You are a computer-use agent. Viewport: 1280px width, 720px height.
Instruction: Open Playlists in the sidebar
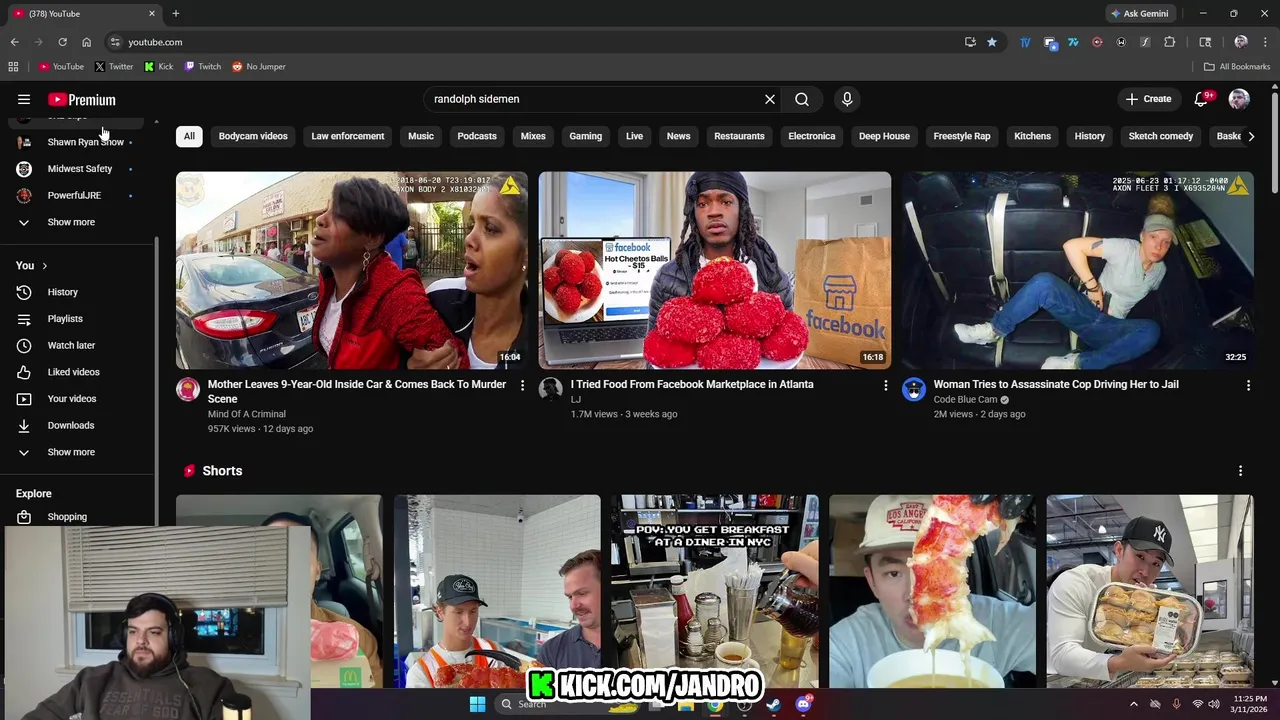(x=80, y=319)
